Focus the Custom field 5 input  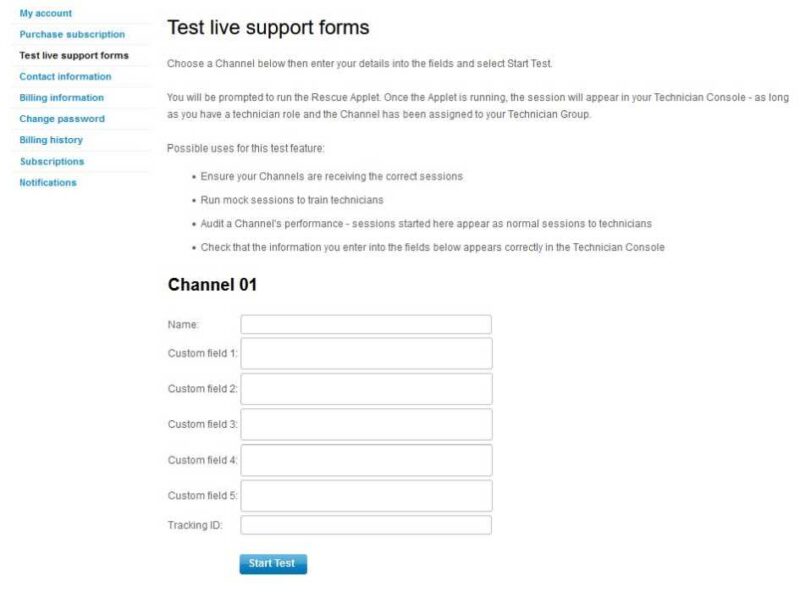[366, 496]
